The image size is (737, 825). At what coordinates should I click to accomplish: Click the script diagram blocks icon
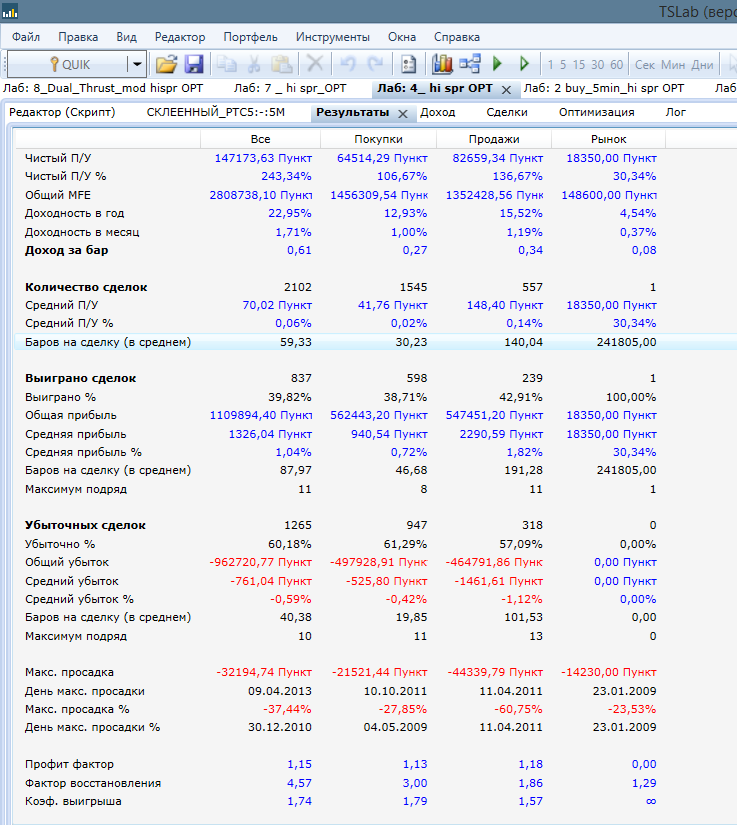click(470, 64)
